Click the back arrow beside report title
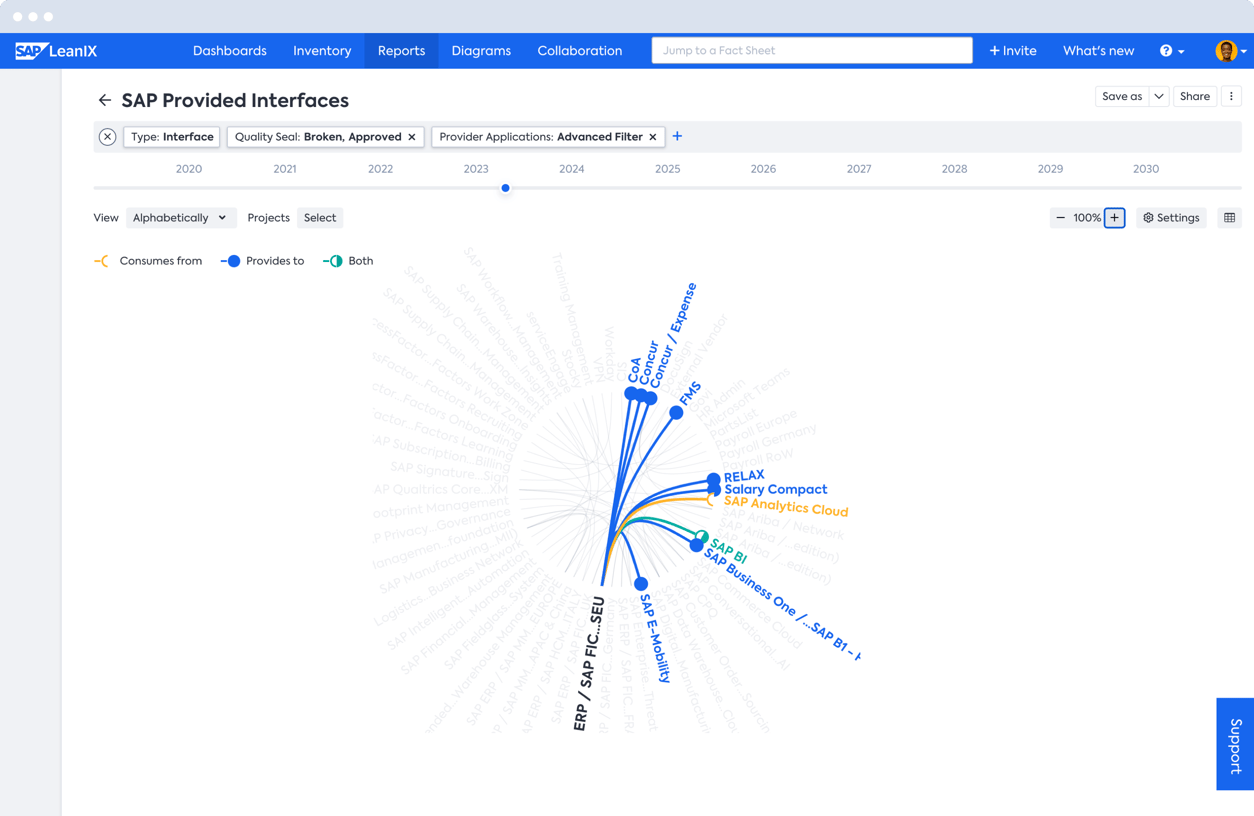 pos(104,100)
